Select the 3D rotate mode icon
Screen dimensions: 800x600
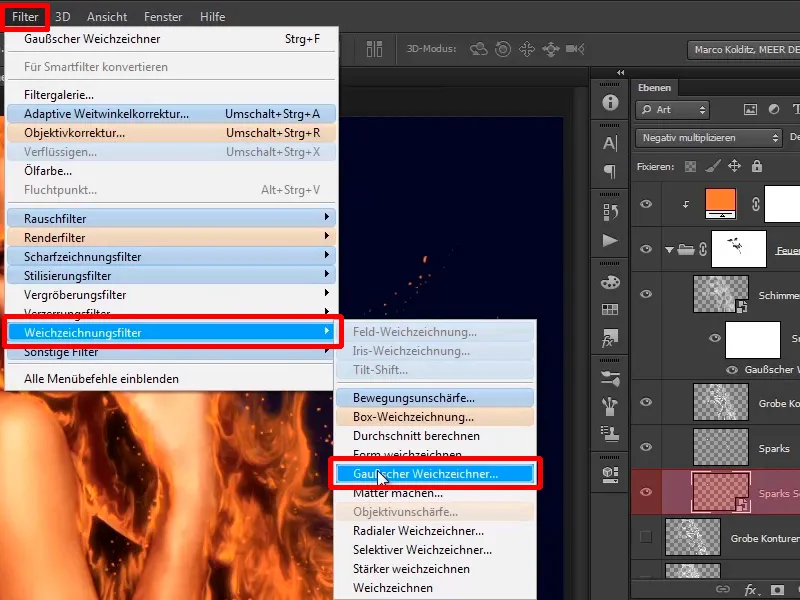[479, 49]
